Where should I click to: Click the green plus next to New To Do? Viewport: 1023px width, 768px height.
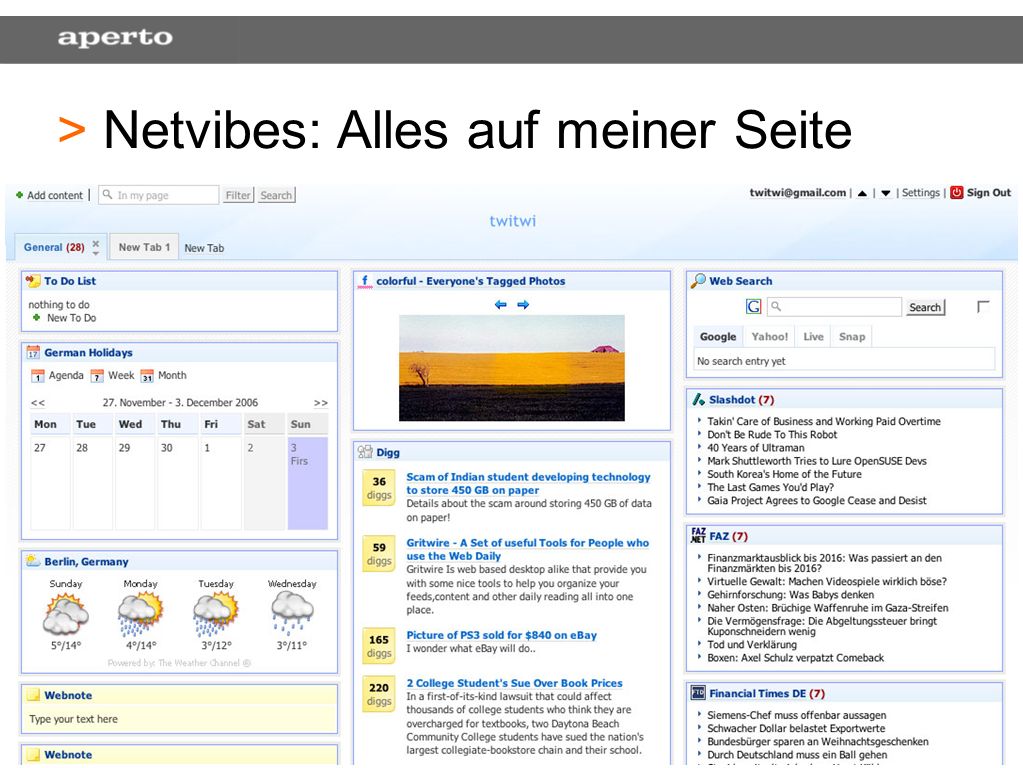pyautogui.click(x=37, y=318)
